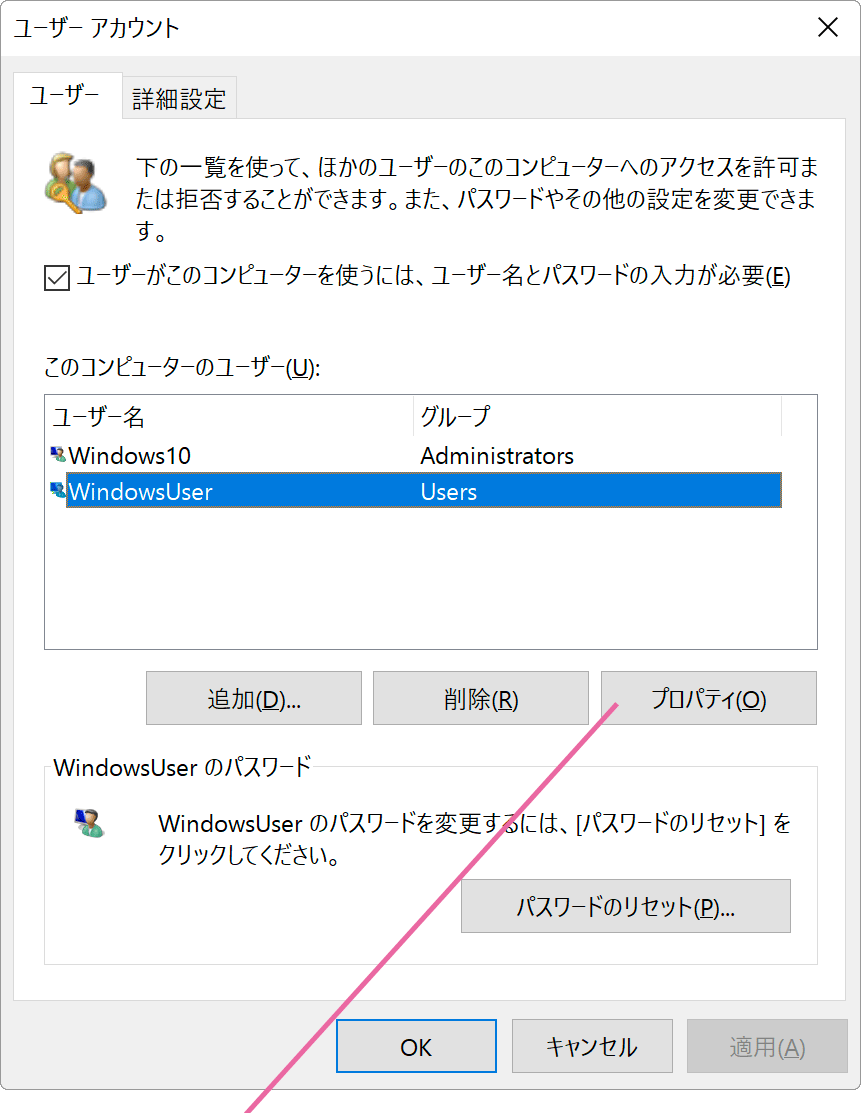861x1113 pixels.
Task: Click the Users group cell
Action: point(449,491)
